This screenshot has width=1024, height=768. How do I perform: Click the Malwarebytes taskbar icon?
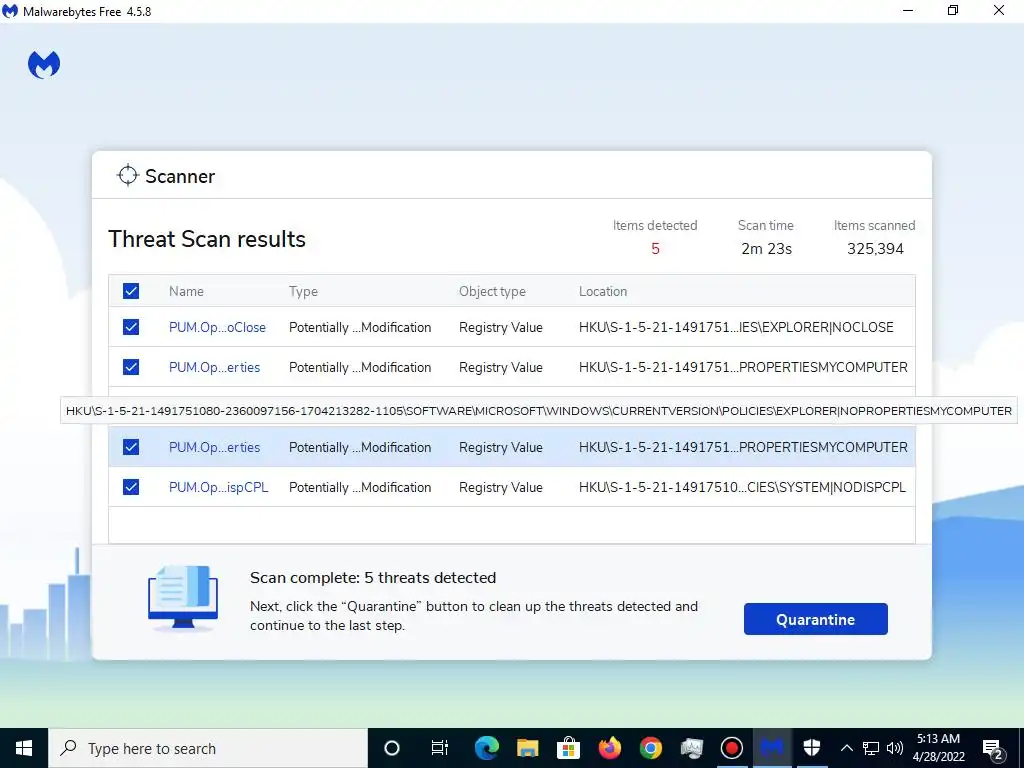pyautogui.click(x=772, y=748)
